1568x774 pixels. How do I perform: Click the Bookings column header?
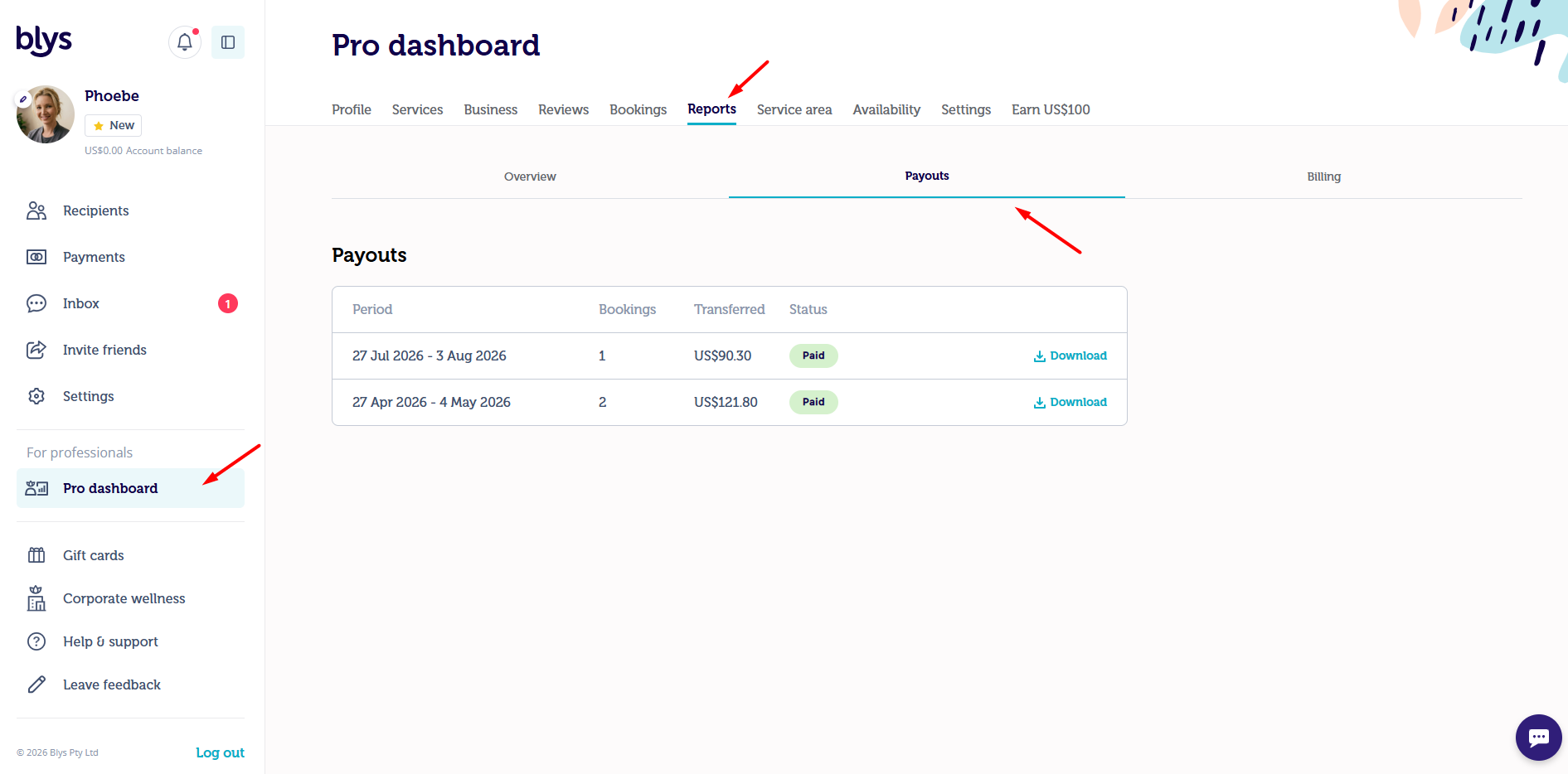pyautogui.click(x=627, y=309)
